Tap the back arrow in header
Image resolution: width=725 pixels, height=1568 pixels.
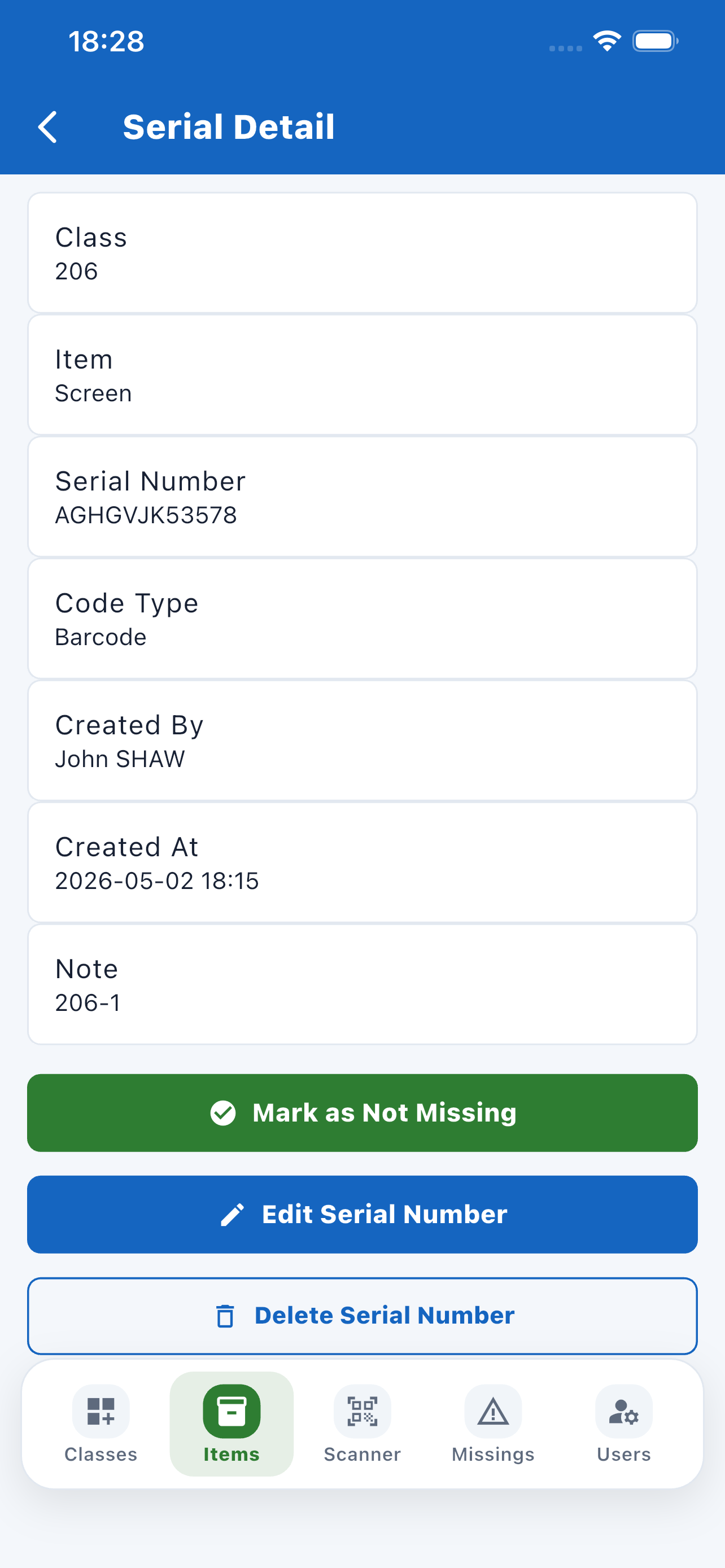tap(47, 127)
